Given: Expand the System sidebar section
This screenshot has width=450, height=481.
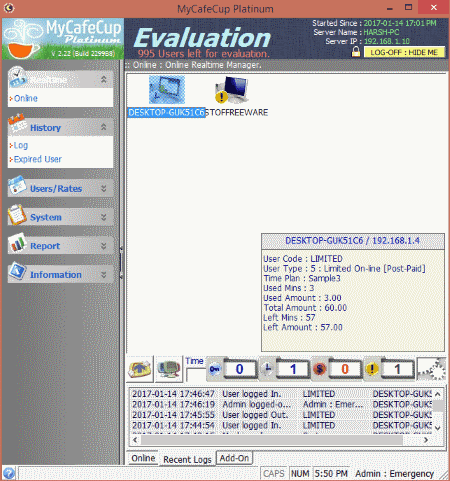Looking at the screenshot, I should tap(104, 217).
